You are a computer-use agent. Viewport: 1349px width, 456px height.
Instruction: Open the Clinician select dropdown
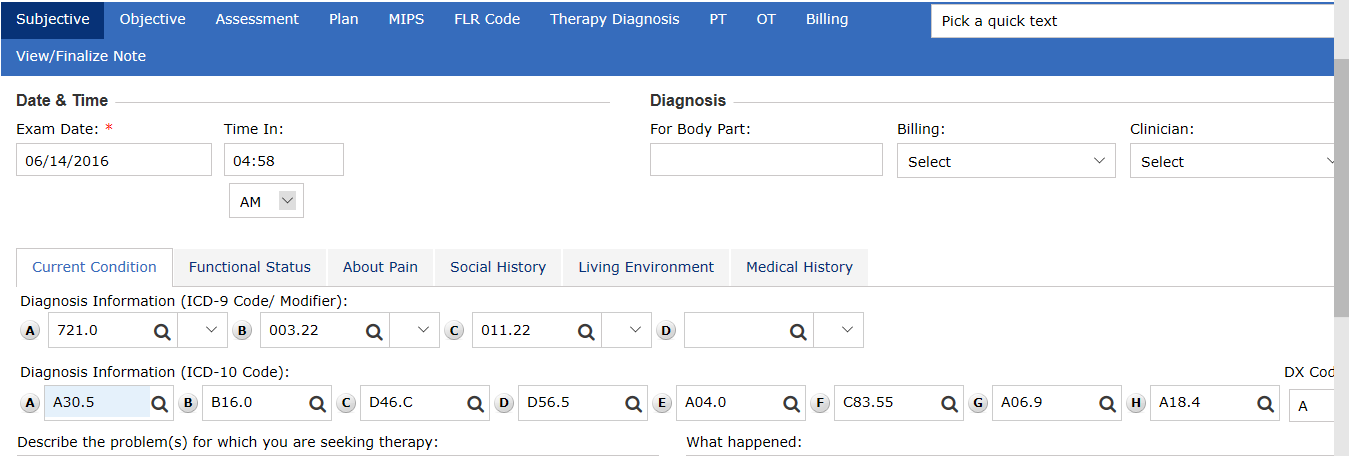click(x=1236, y=161)
